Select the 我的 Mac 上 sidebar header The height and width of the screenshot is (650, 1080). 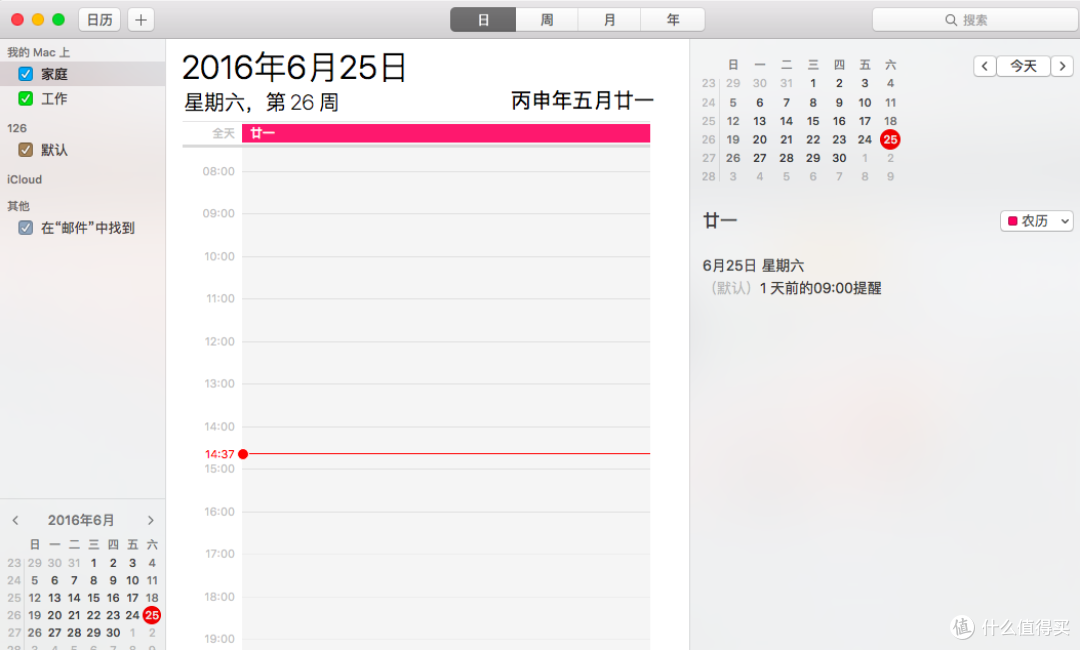(39, 52)
